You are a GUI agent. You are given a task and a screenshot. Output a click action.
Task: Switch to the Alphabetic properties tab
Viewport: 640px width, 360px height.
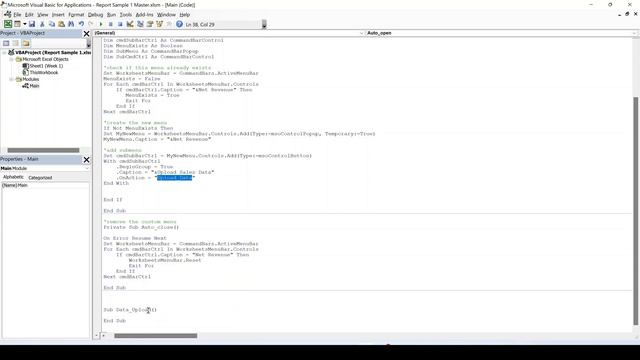point(13,177)
